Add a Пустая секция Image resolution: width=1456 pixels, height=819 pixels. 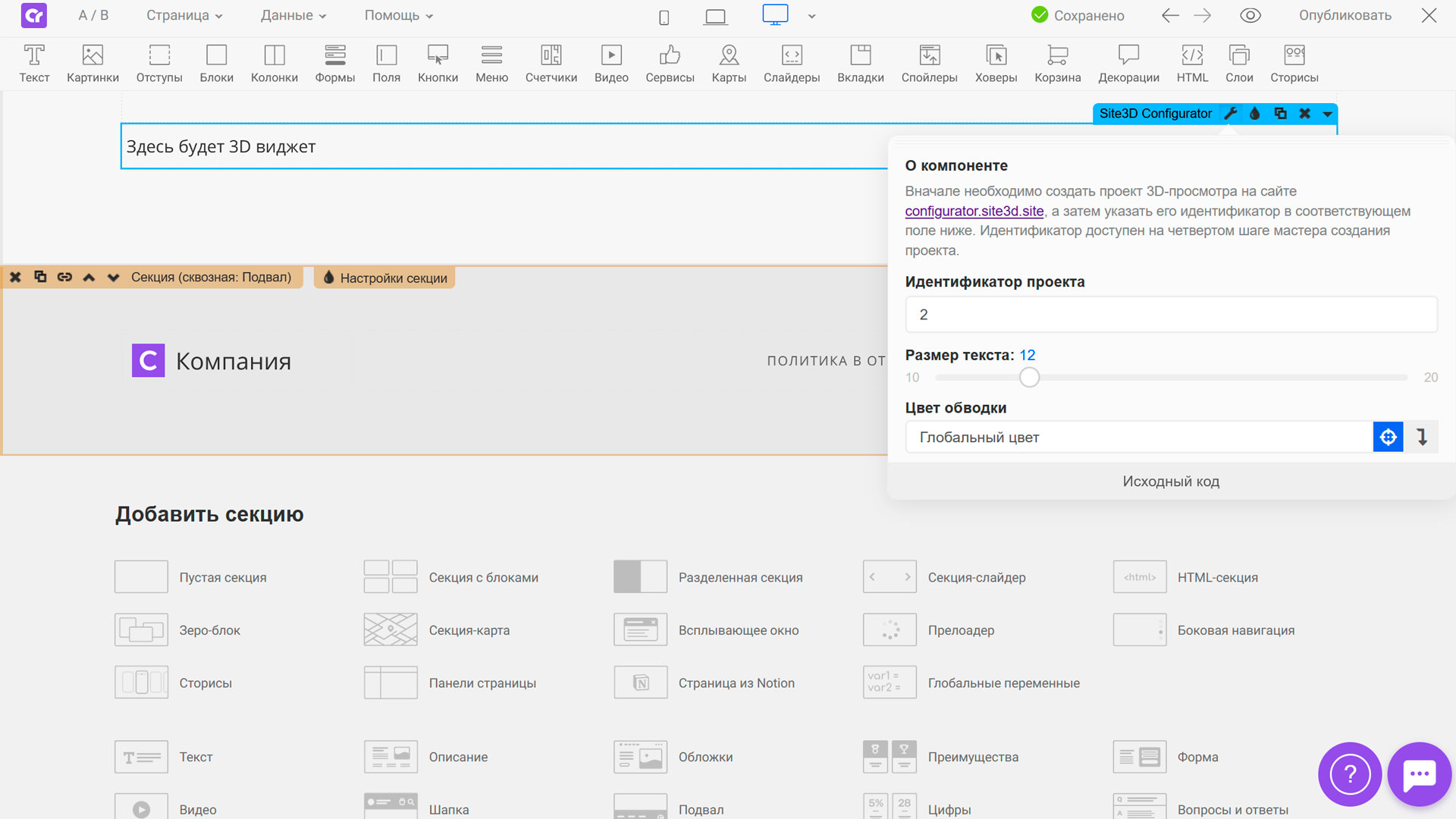[190, 577]
